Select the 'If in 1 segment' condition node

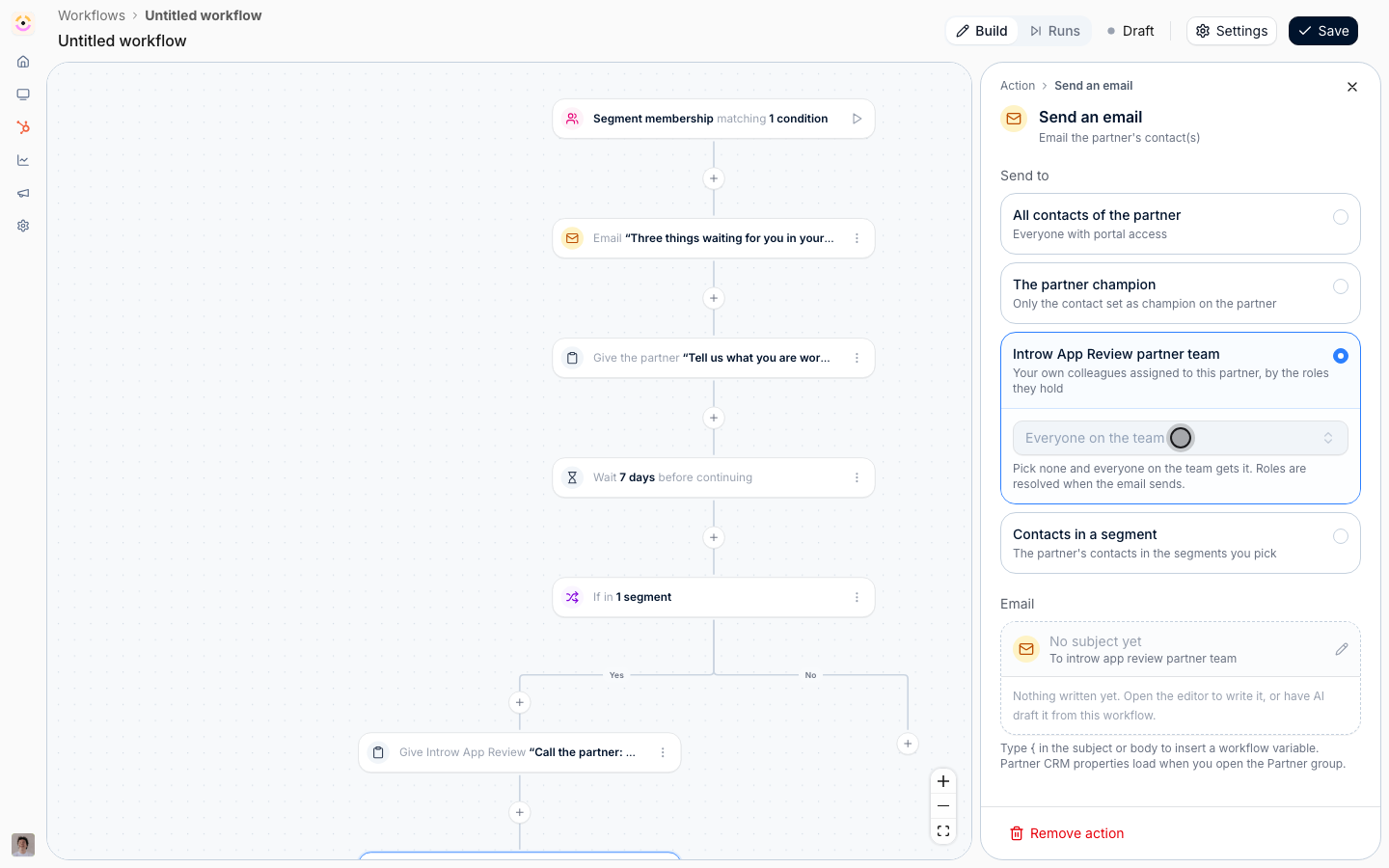click(714, 597)
